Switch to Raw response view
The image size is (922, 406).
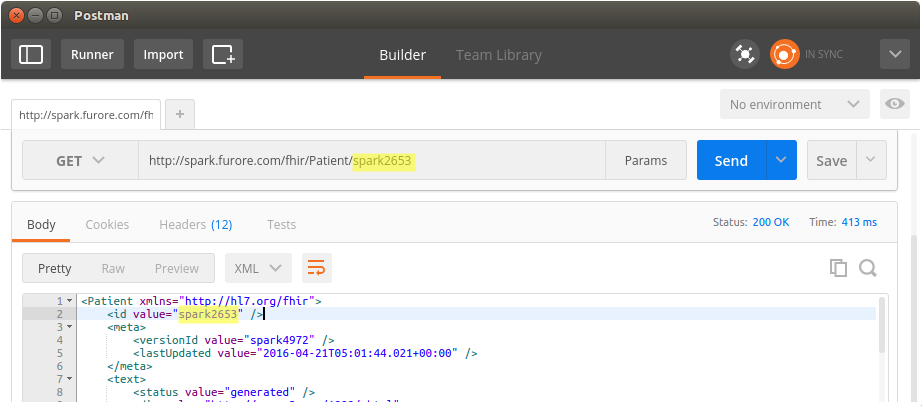[113, 268]
